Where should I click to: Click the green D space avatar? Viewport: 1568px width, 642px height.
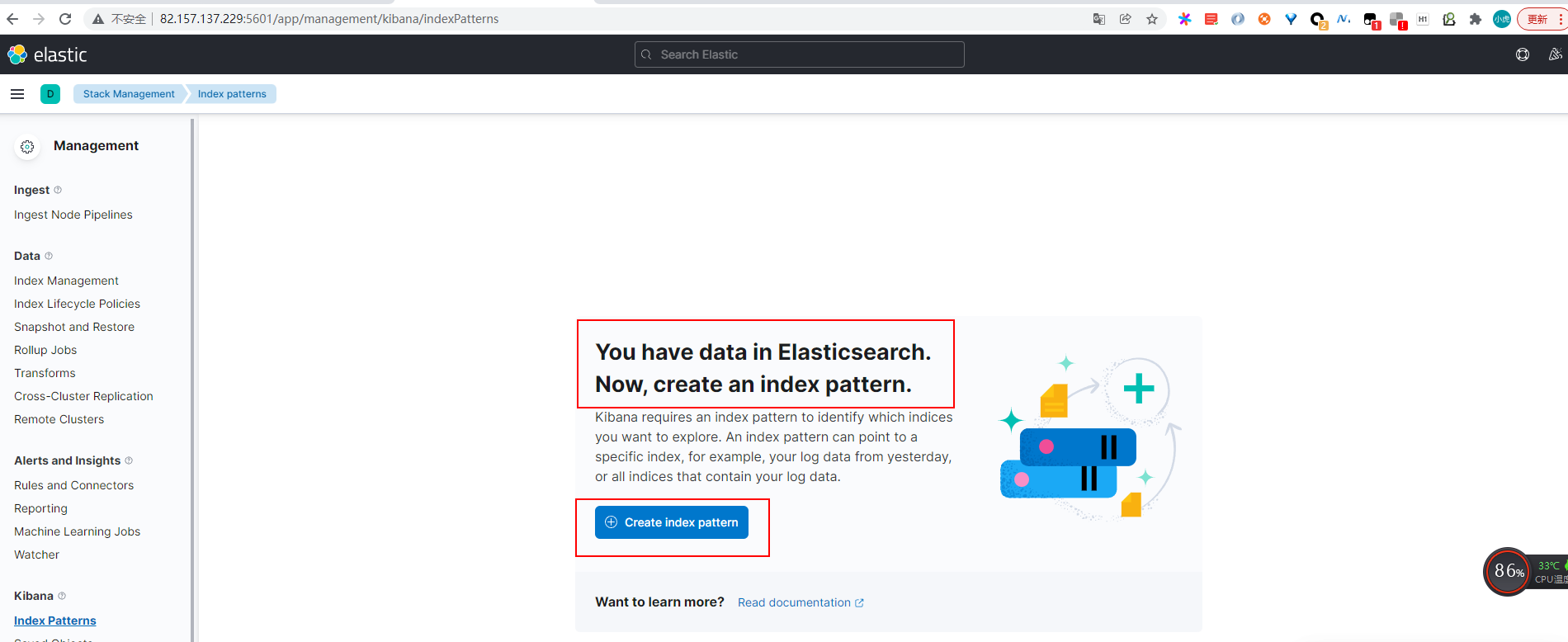pos(50,94)
